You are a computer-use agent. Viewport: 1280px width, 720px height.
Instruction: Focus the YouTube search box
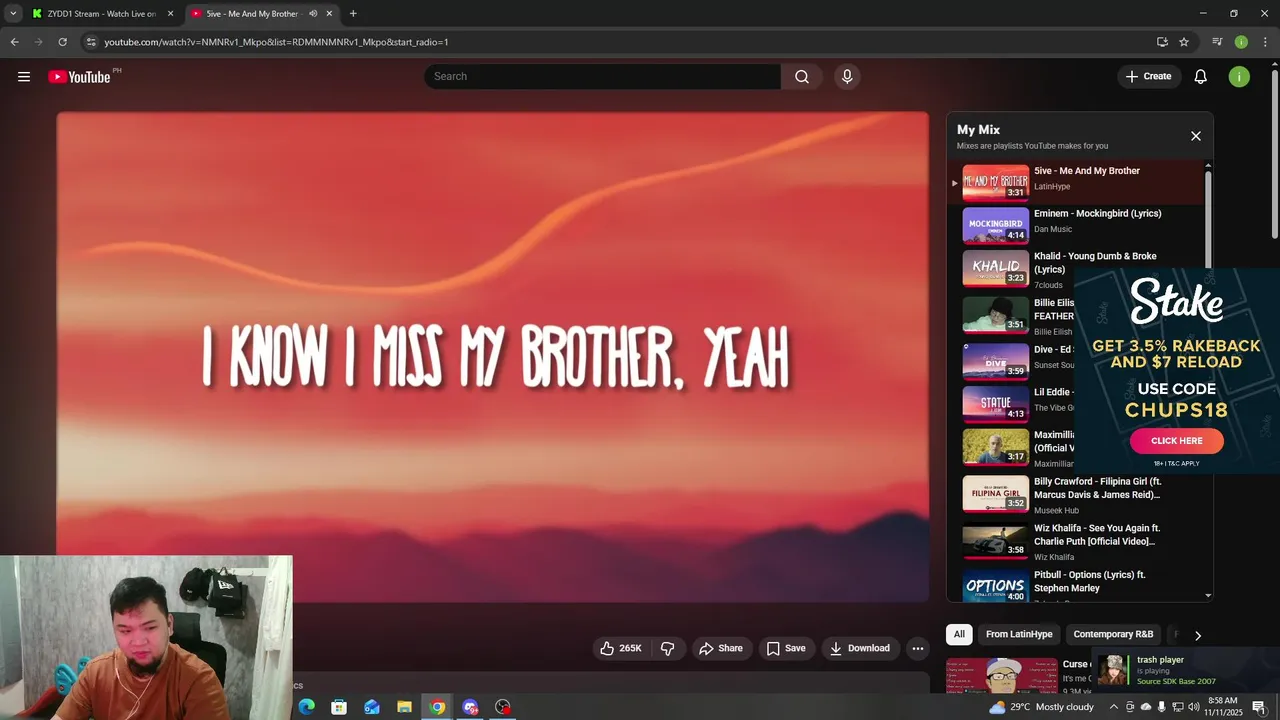click(x=602, y=77)
